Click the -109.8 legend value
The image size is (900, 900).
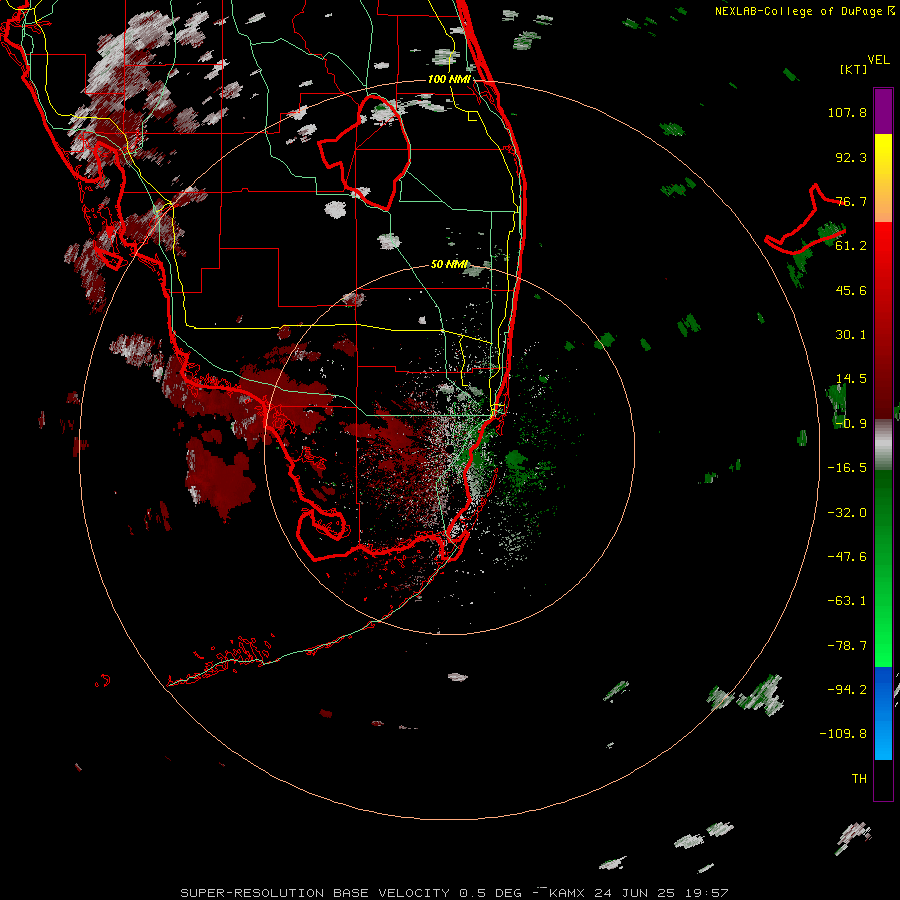pyautogui.click(x=843, y=734)
